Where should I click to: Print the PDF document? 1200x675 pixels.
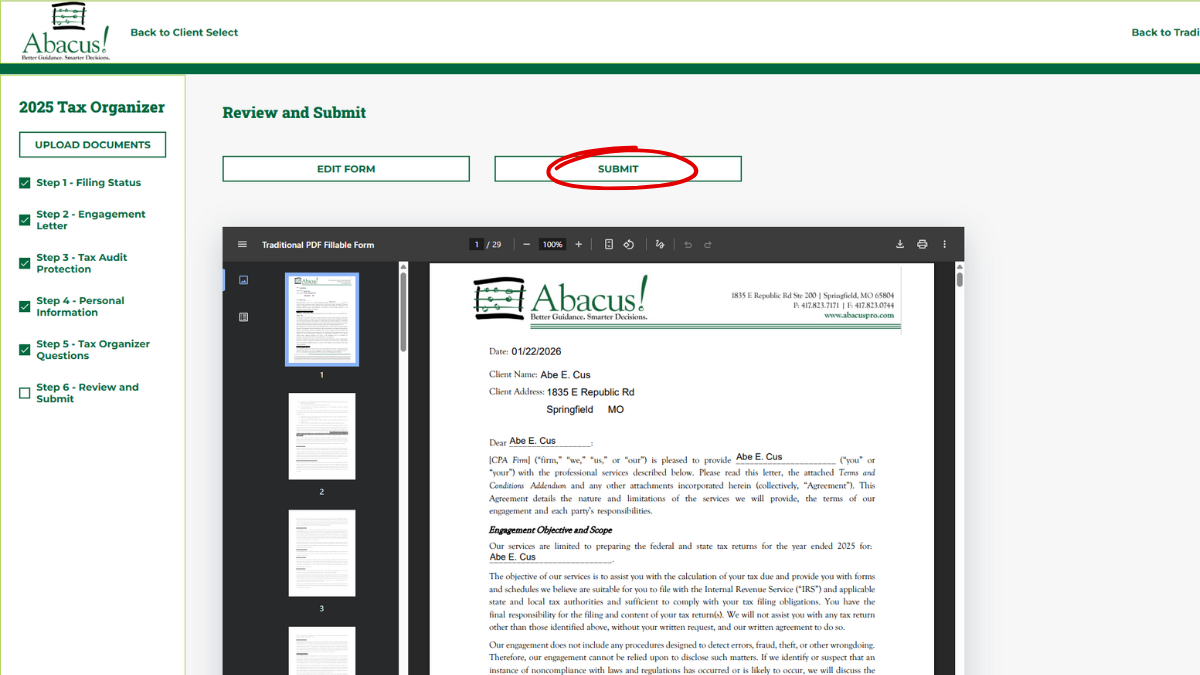click(922, 245)
